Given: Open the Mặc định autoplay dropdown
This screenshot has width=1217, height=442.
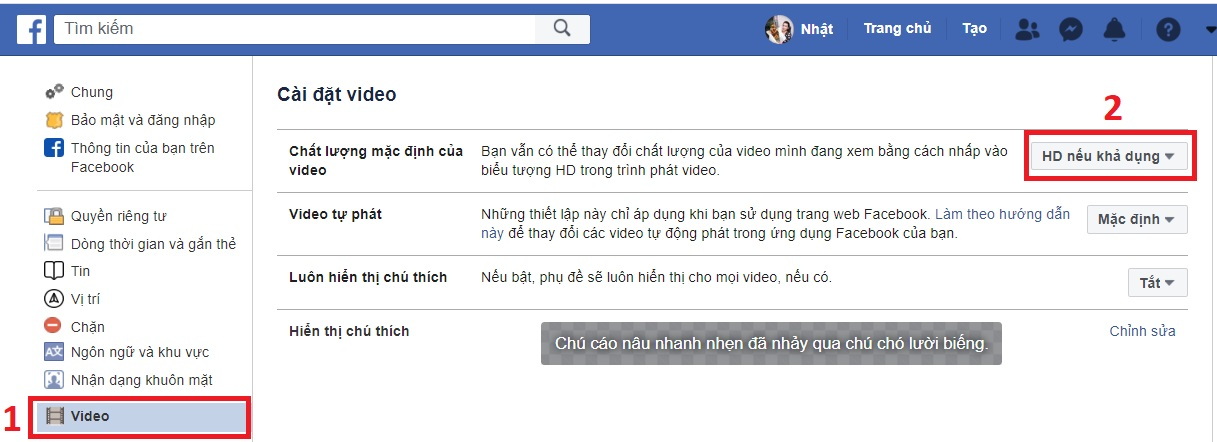Looking at the screenshot, I should [x=1137, y=219].
